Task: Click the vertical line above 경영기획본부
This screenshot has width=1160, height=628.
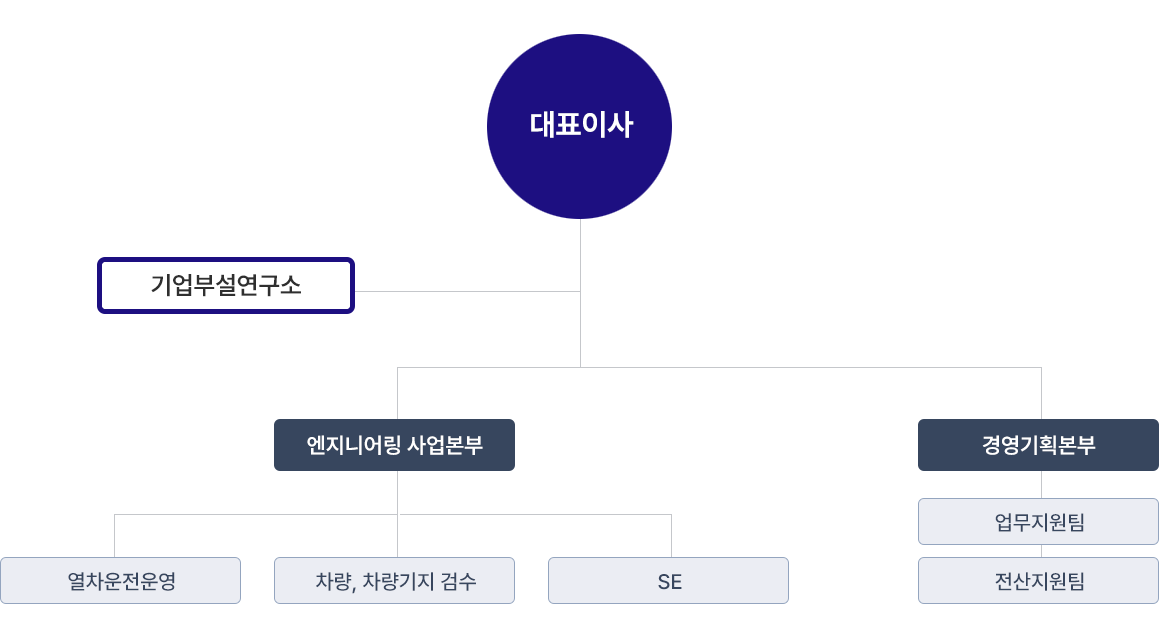Action: [1041, 393]
